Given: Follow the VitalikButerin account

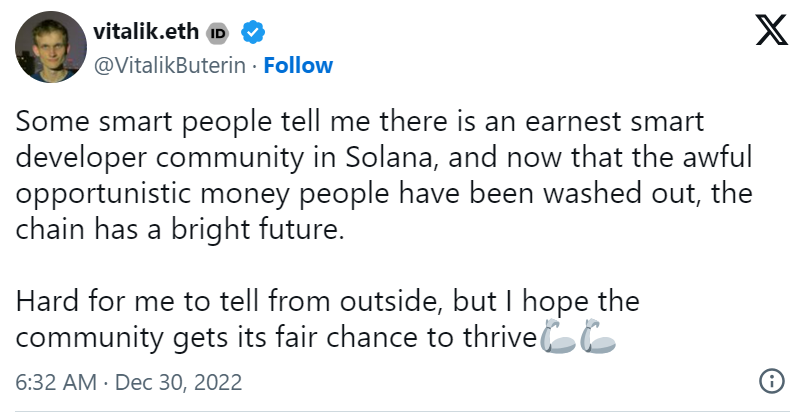Looking at the screenshot, I should pos(298,65).
